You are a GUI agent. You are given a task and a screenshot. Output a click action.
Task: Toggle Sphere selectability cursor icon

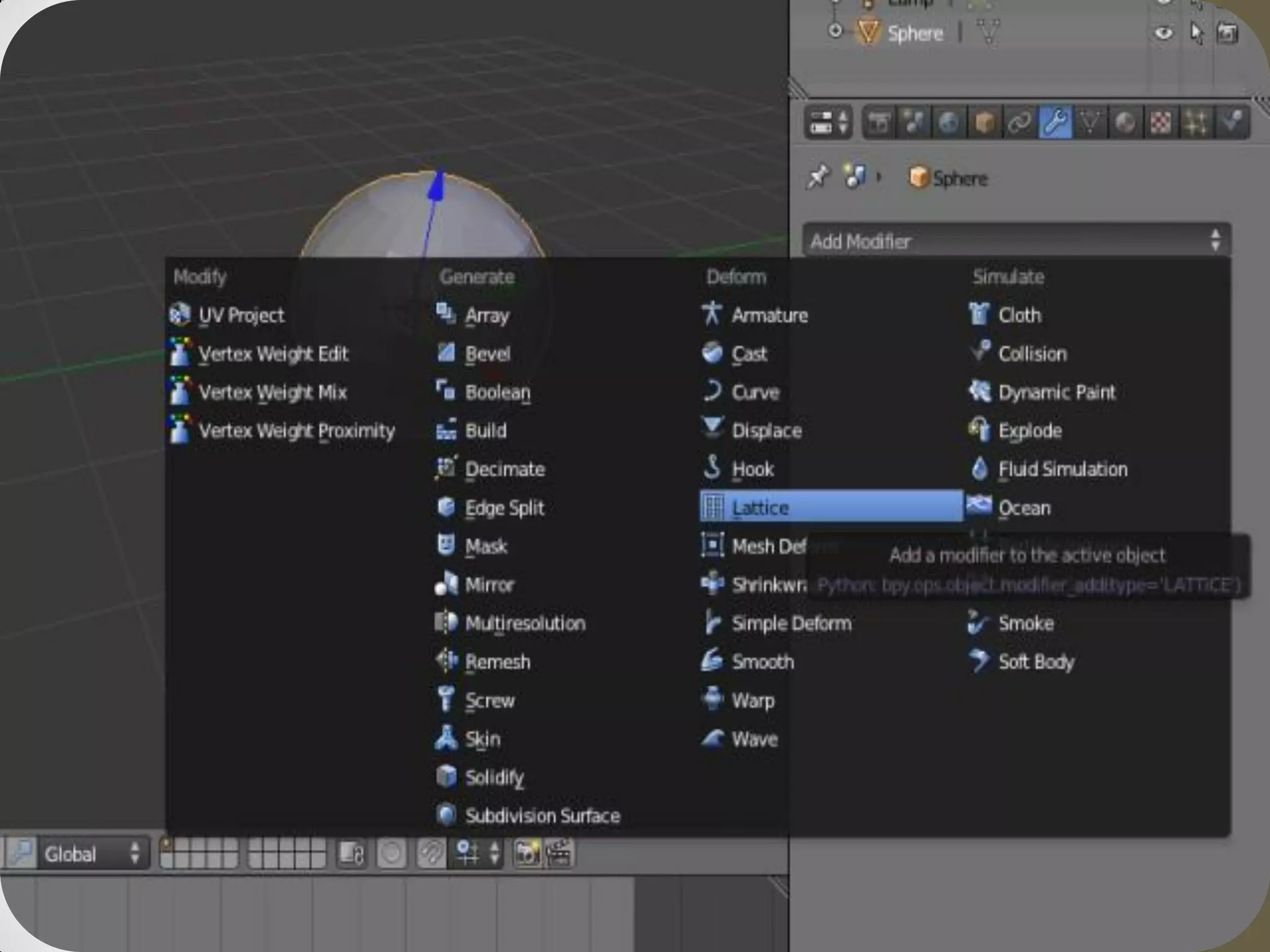[x=1196, y=32]
